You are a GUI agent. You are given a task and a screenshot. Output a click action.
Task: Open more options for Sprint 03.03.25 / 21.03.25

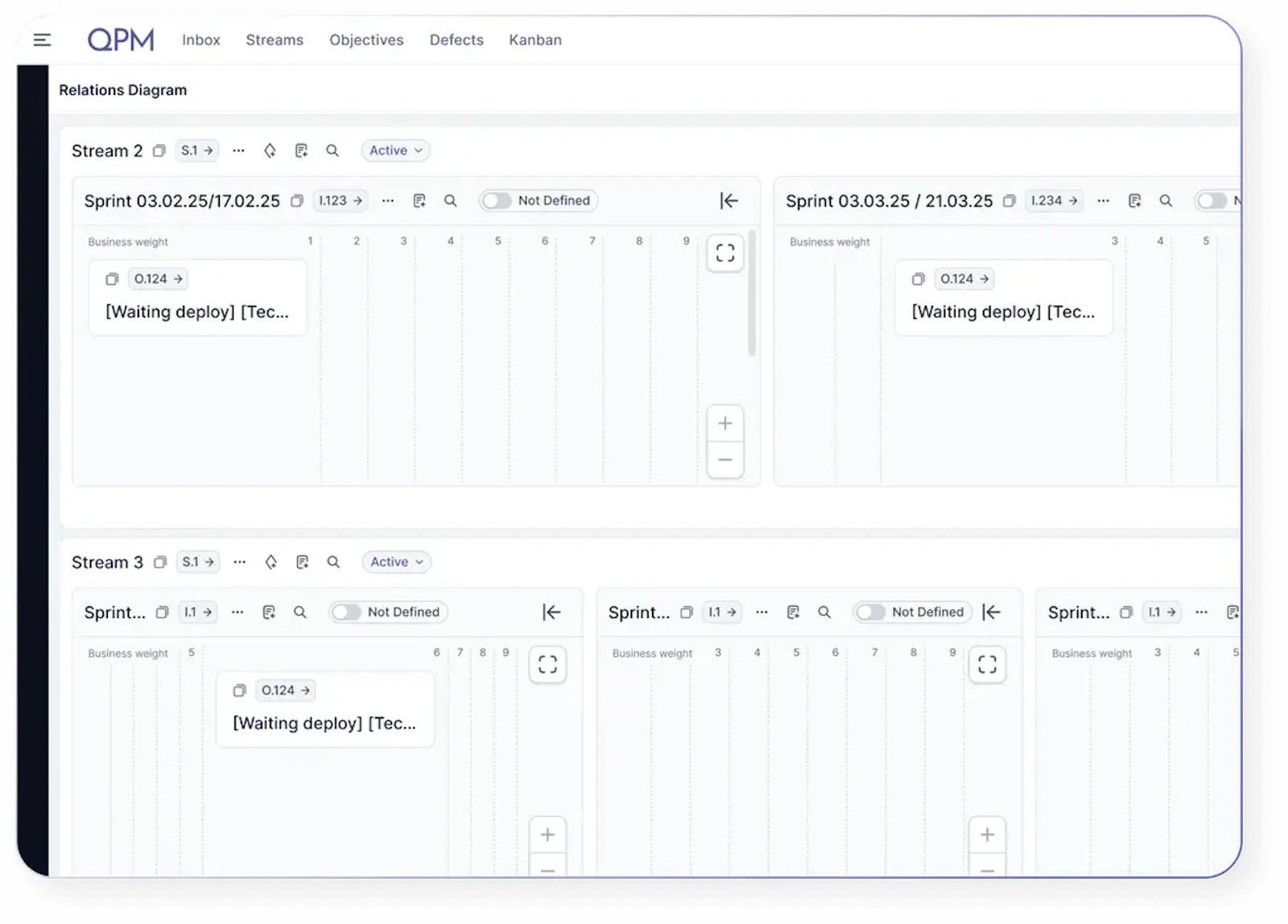pos(1103,200)
